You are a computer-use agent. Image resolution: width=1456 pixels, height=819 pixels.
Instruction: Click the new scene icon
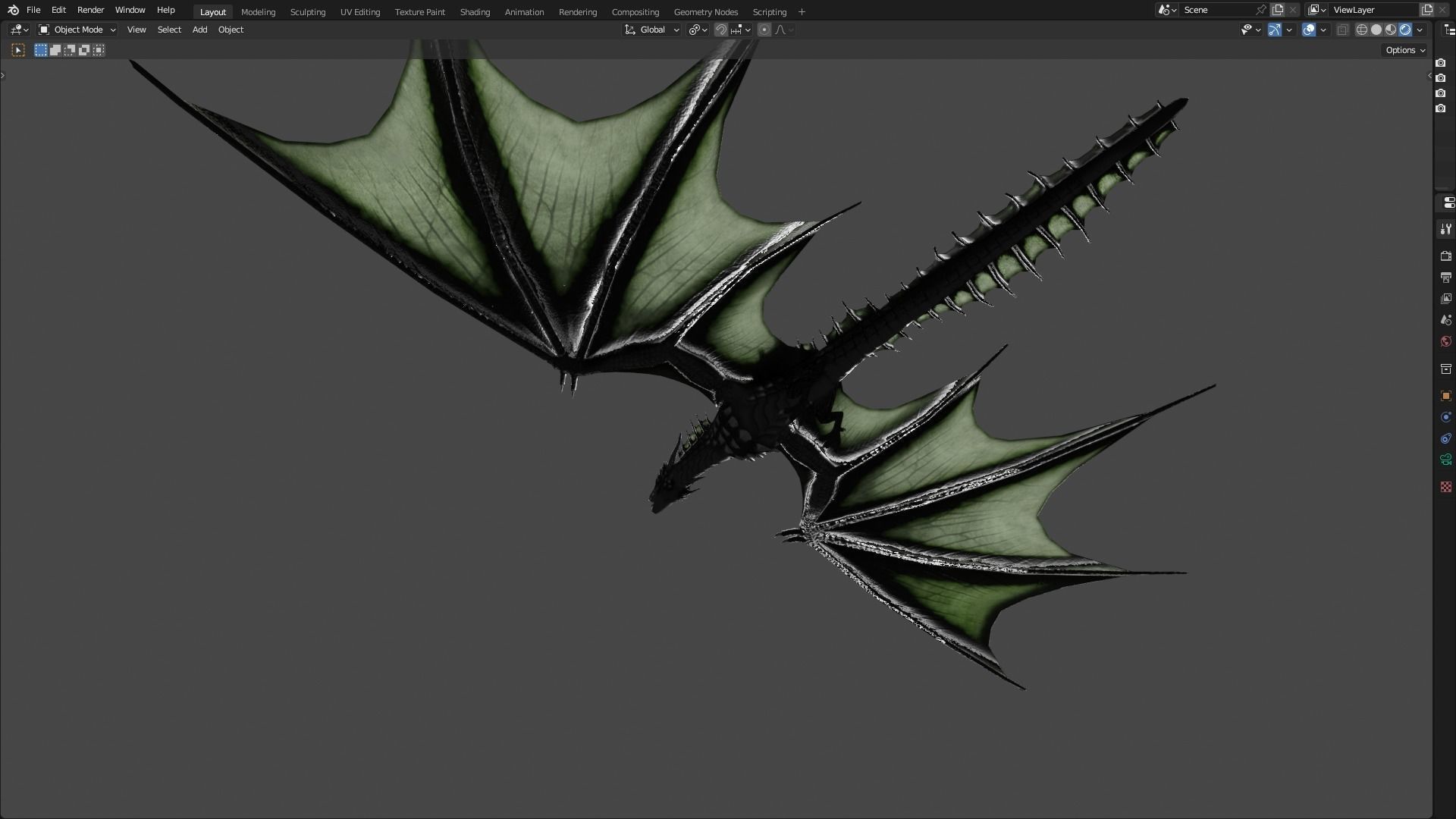tap(1278, 10)
